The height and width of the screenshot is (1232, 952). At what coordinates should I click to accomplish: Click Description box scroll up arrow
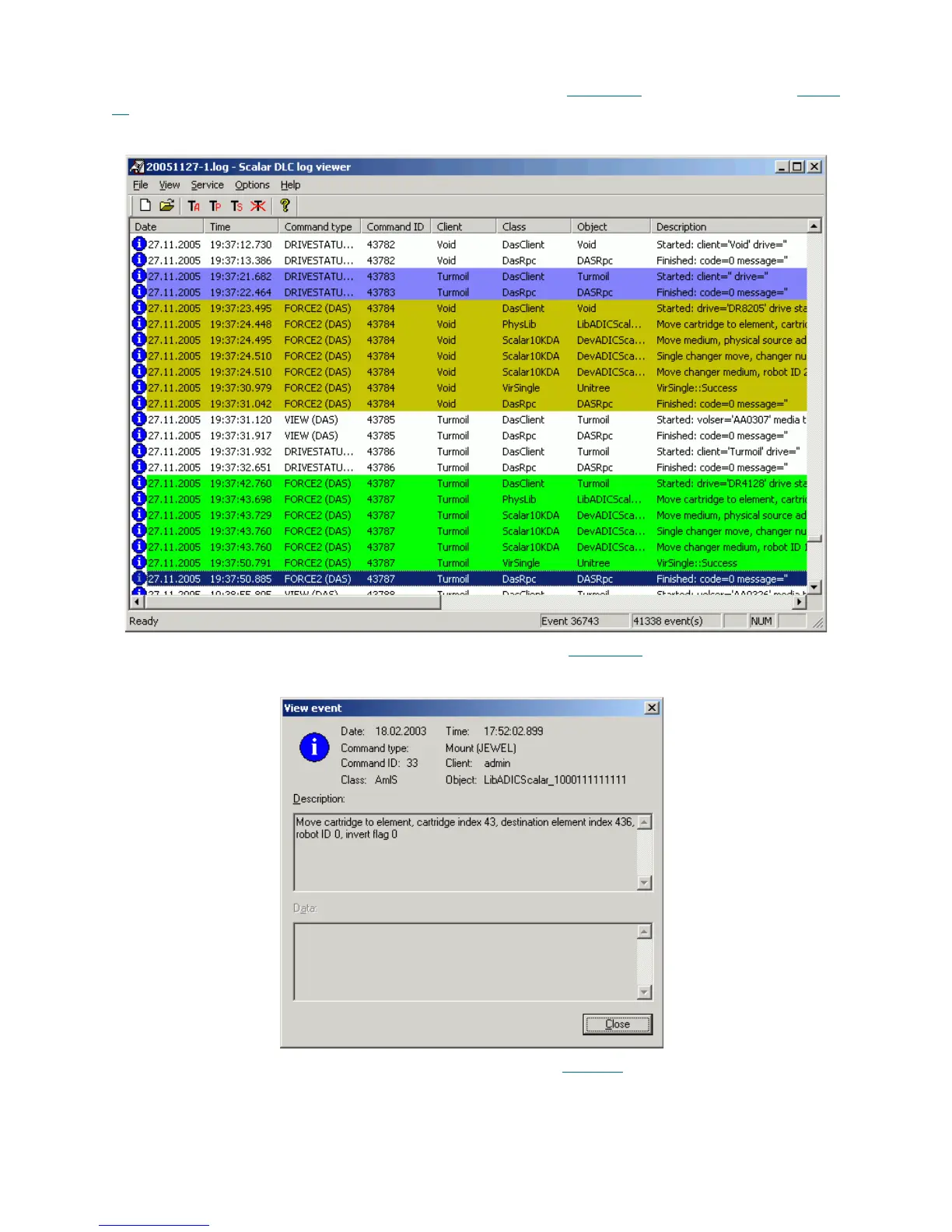(x=644, y=823)
